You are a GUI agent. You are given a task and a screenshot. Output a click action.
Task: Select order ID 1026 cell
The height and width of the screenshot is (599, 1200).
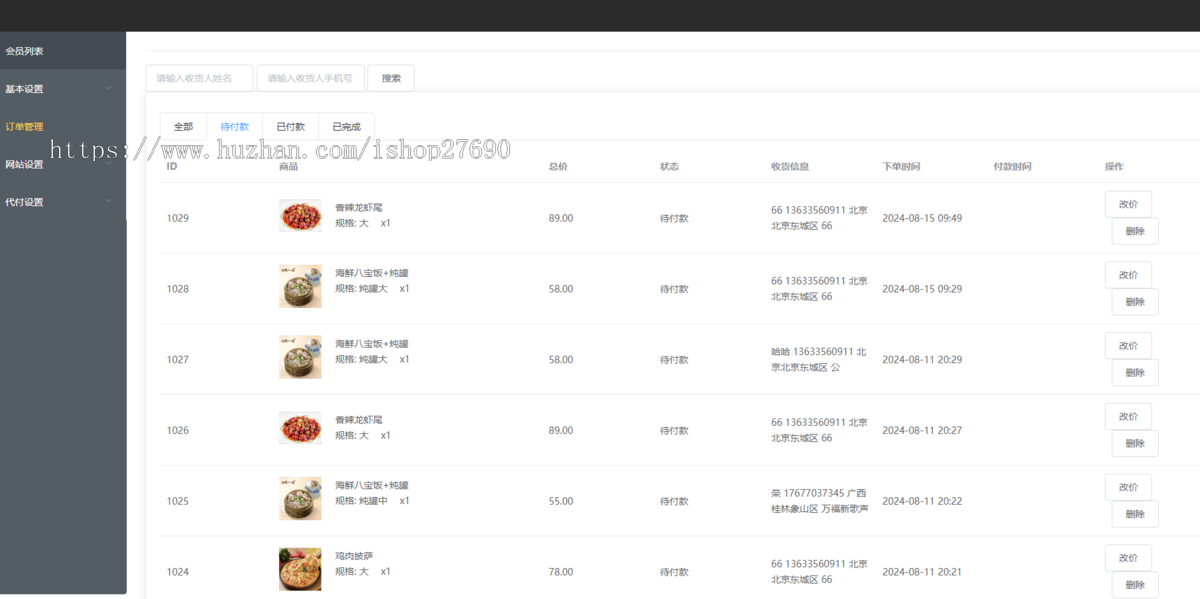[178, 431]
